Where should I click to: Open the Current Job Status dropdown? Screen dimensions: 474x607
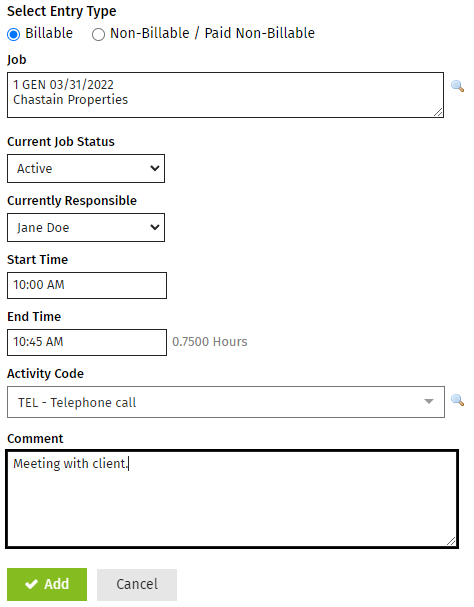86,168
